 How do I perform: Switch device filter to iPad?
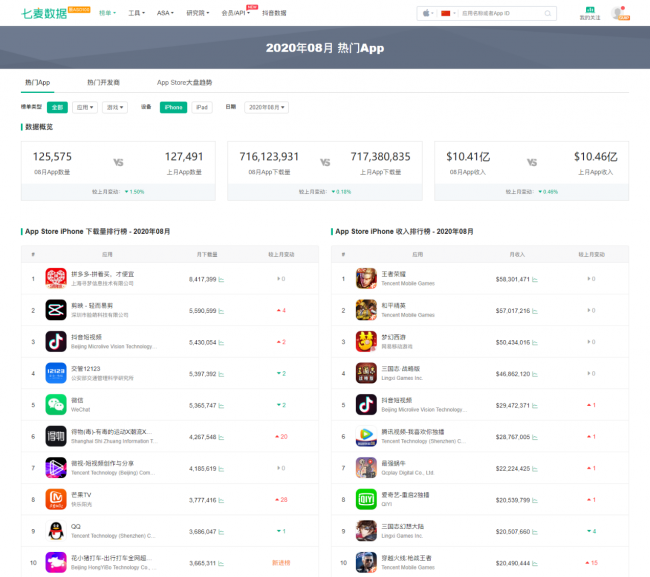pos(202,107)
